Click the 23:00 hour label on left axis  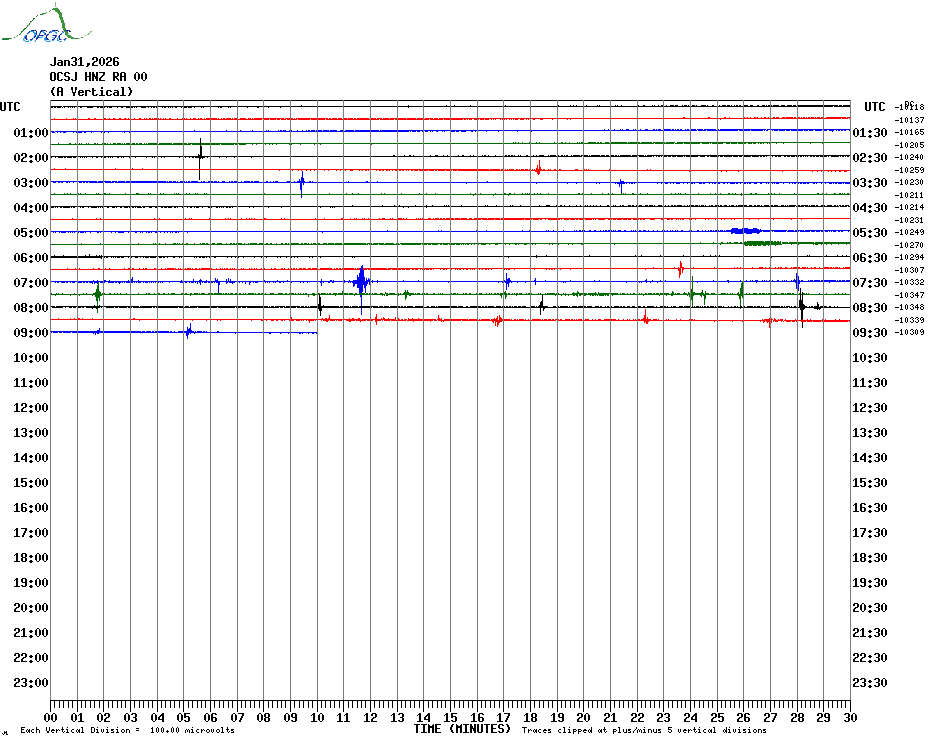32,683
